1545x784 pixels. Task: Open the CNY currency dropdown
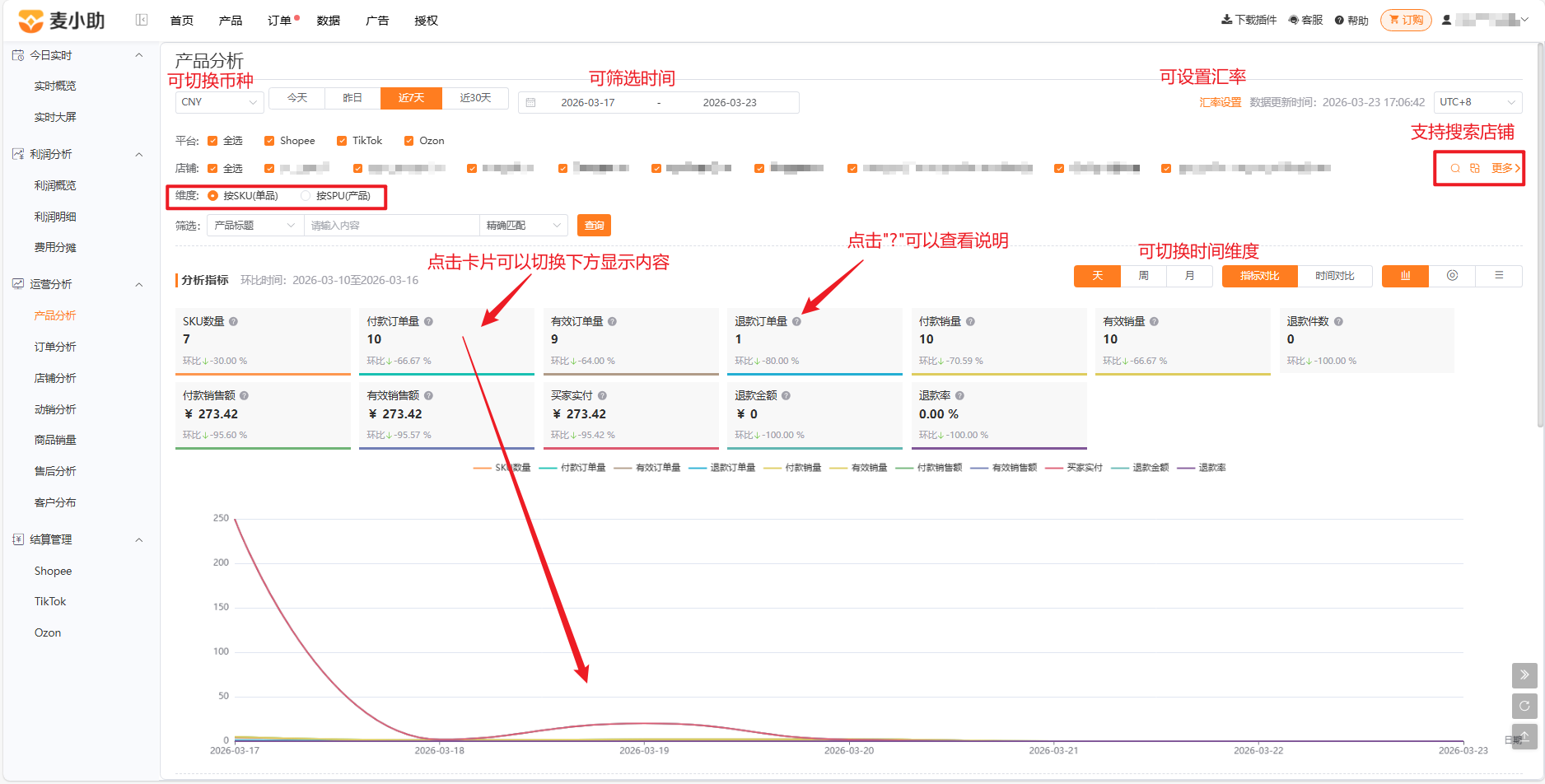(x=219, y=102)
